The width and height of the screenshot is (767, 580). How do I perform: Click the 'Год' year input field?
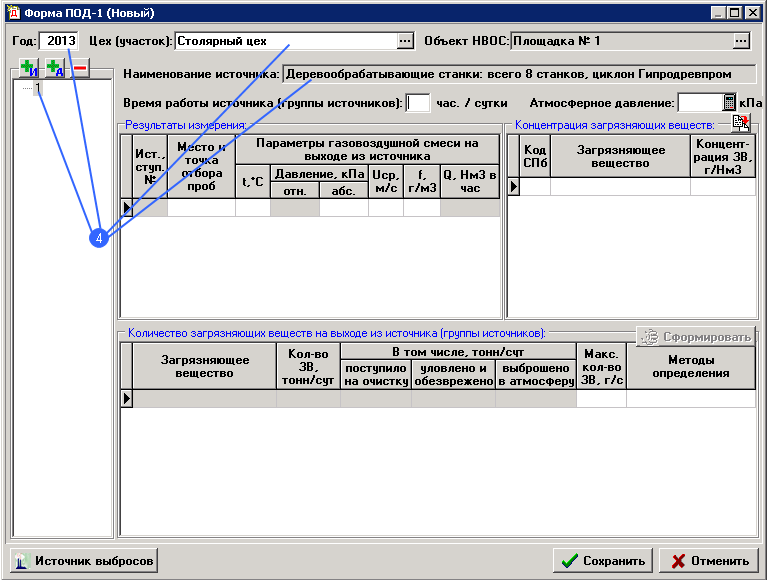[x=60, y=41]
